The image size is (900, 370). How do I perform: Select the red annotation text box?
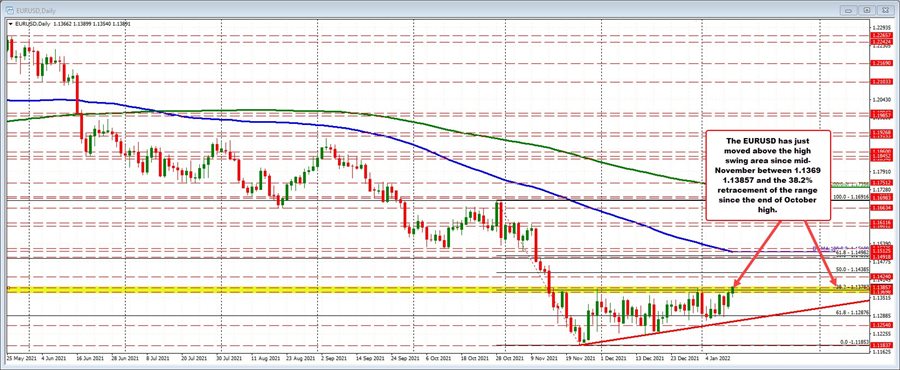(769, 175)
